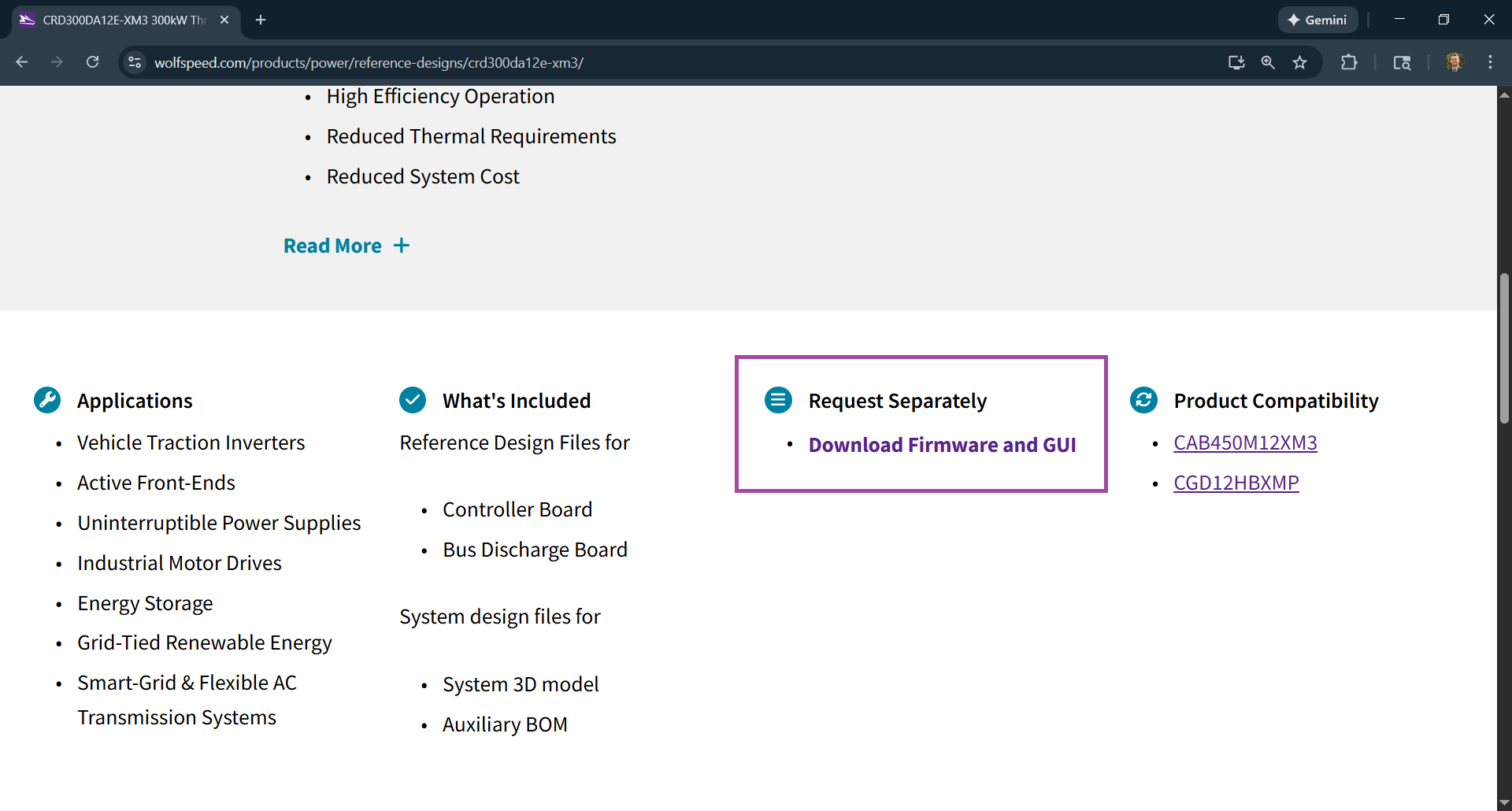Click Download Firmware and GUI link
Viewport: 1512px width, 811px height.
(942, 445)
